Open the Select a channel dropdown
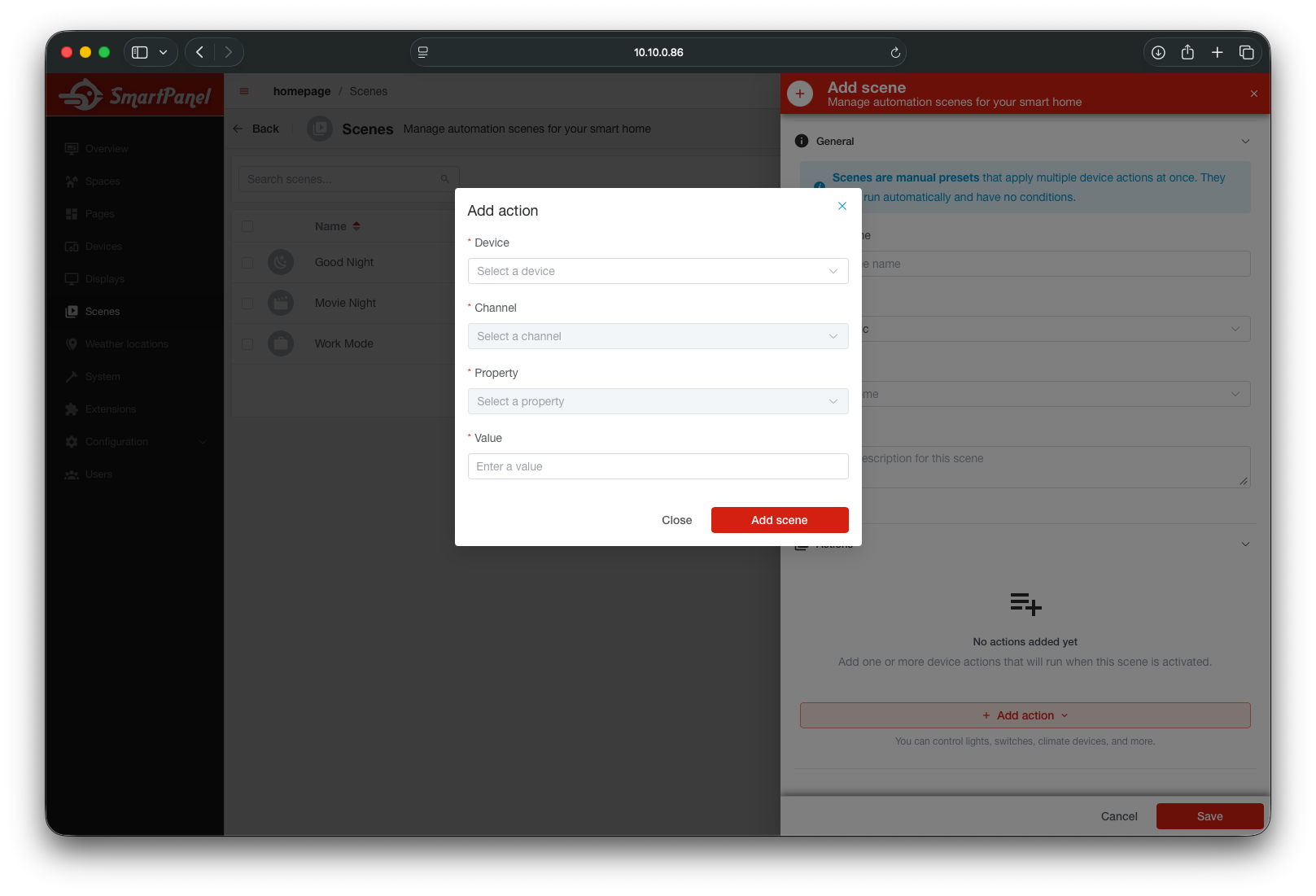 coord(658,336)
